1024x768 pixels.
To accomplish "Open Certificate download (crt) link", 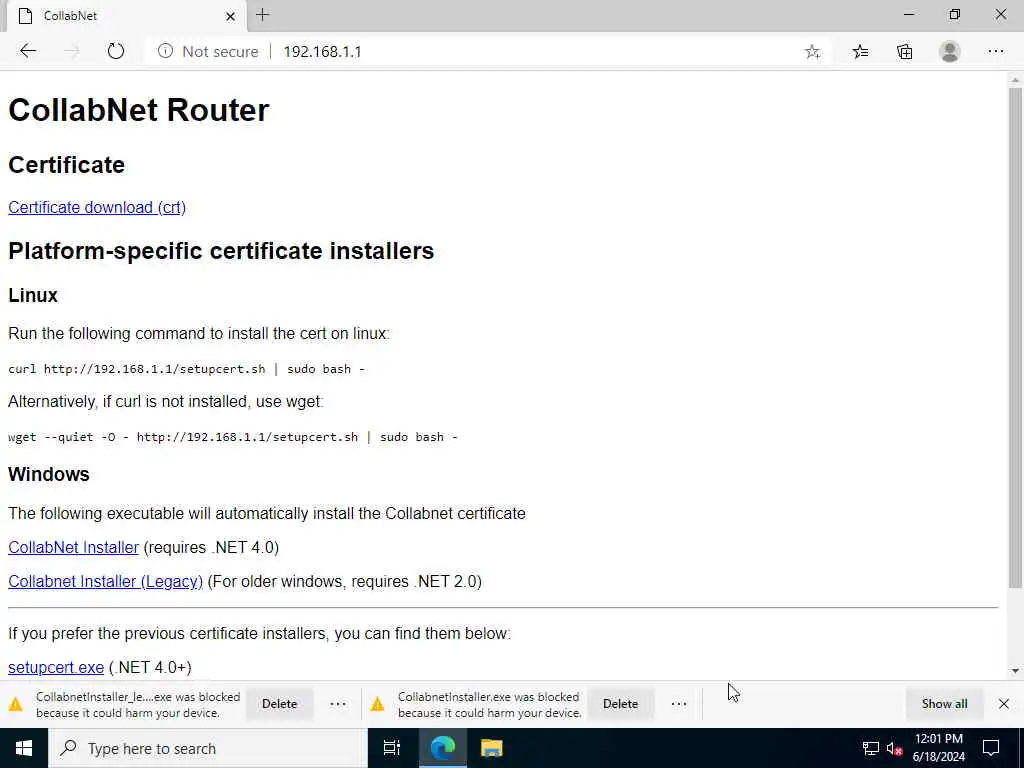I will [x=97, y=207].
